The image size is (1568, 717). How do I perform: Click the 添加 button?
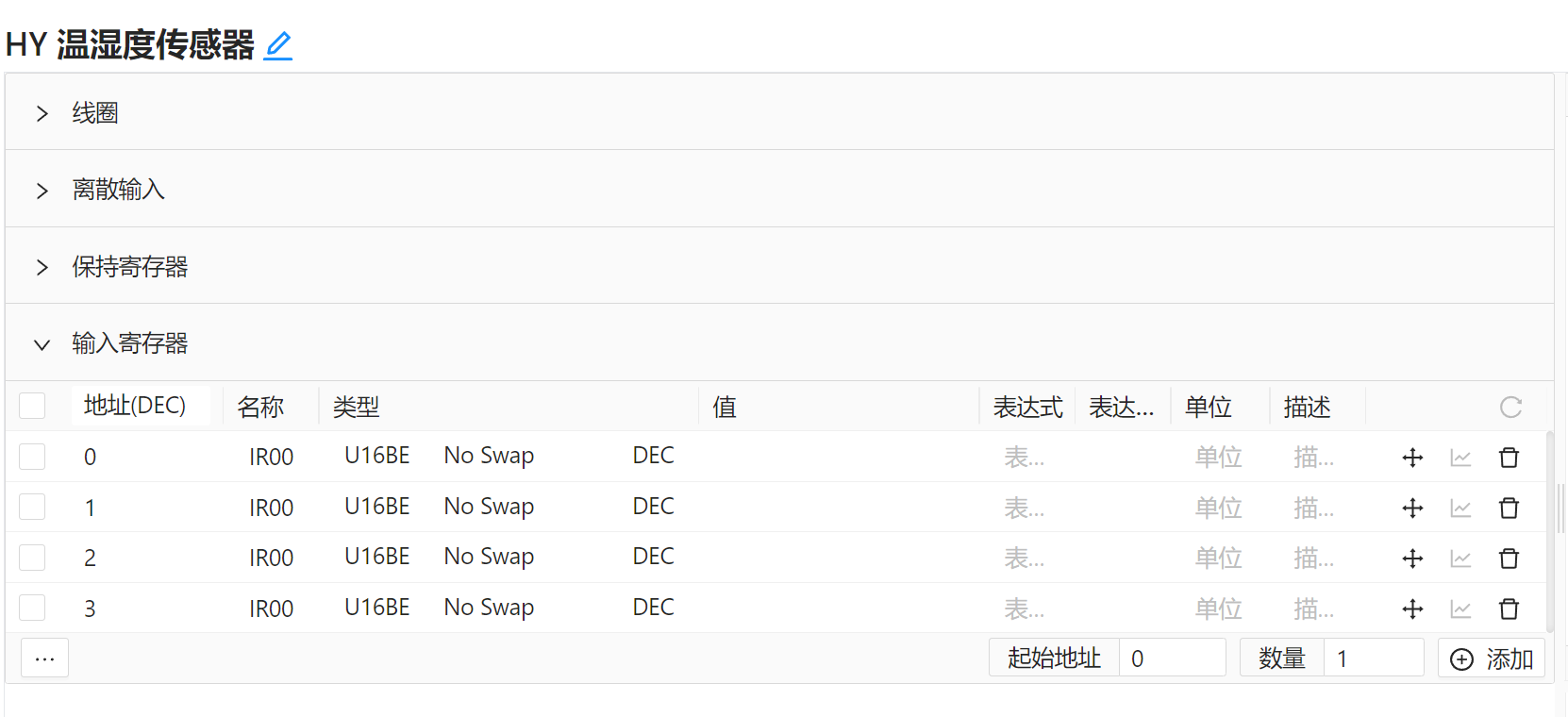point(1491,659)
